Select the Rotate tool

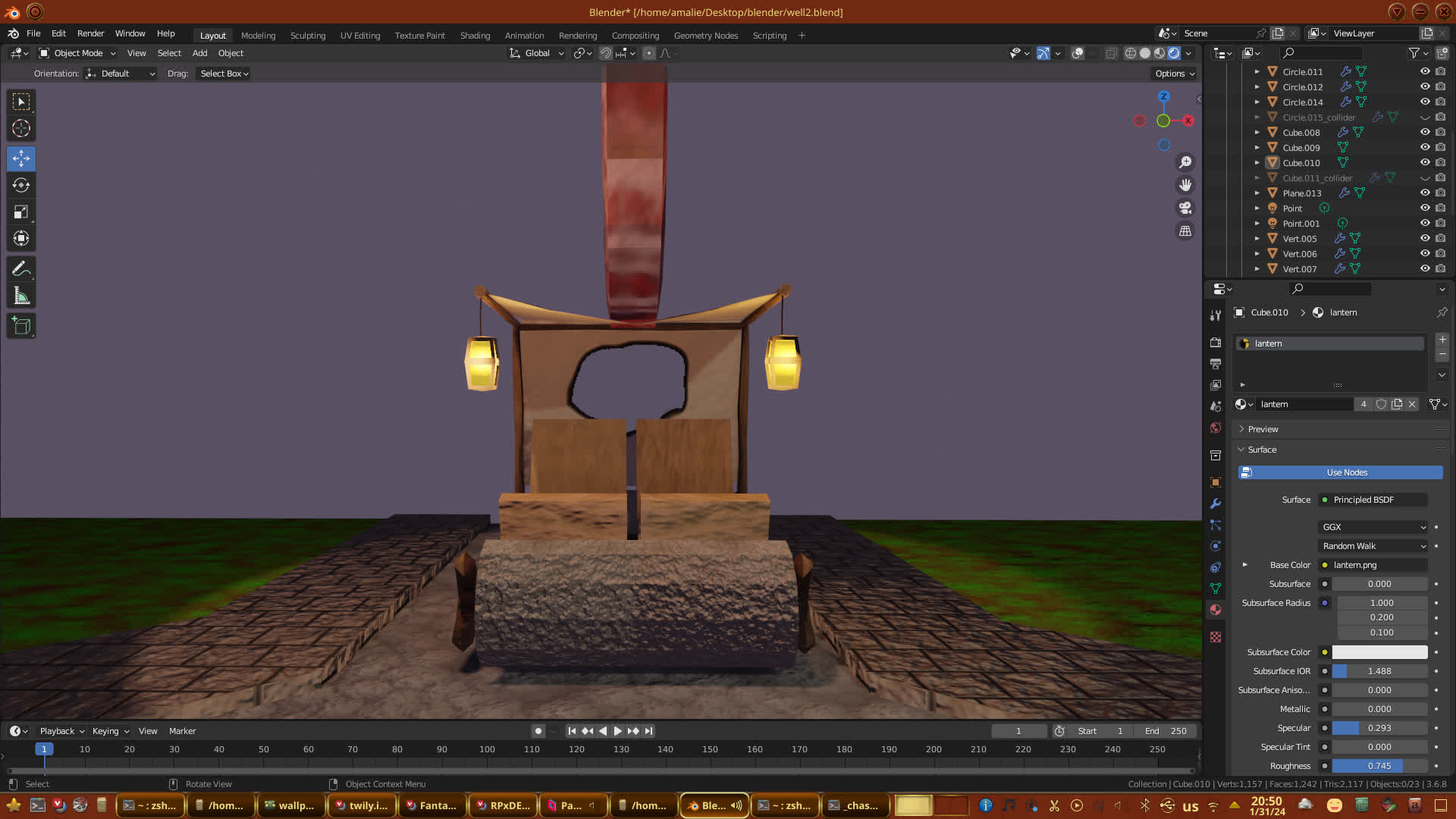tap(21, 186)
